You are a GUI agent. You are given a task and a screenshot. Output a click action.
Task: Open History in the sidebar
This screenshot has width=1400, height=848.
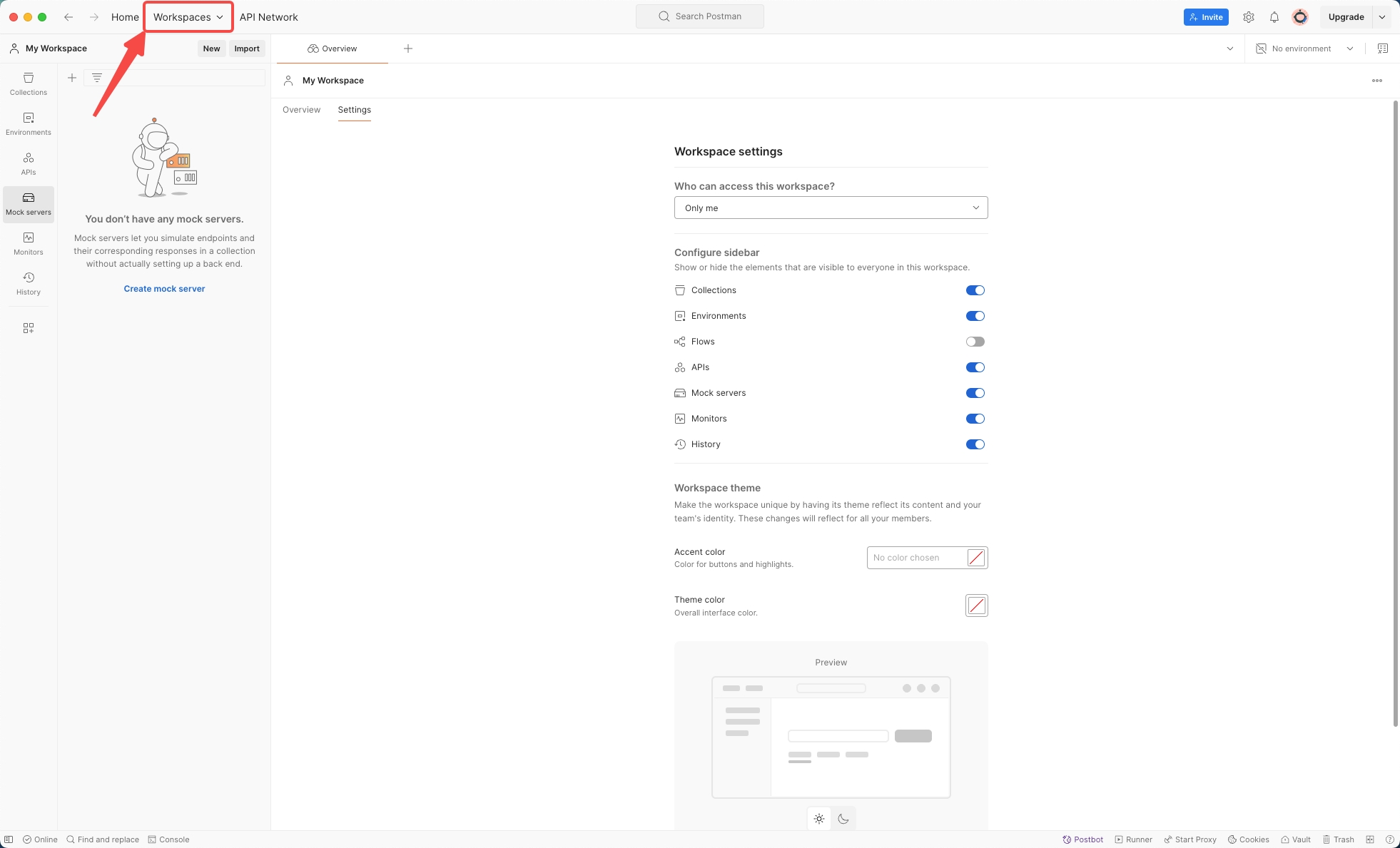[x=29, y=284]
